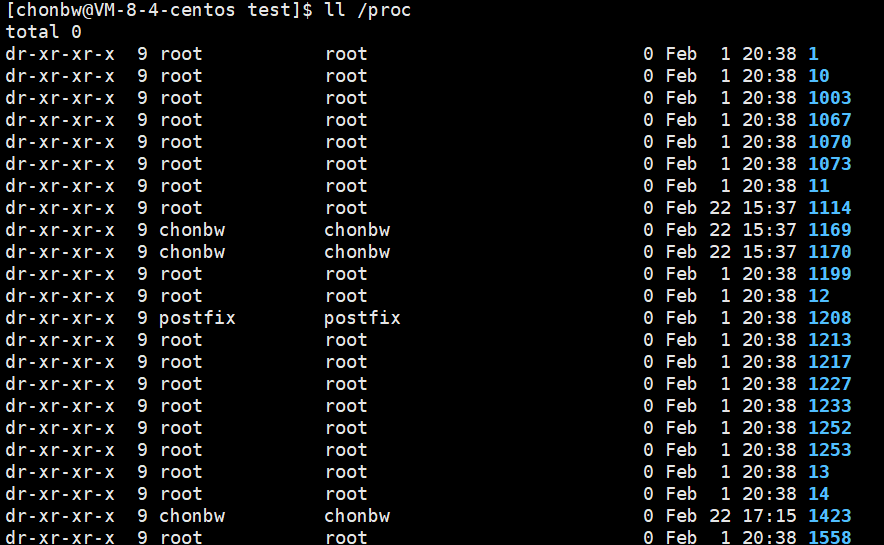The width and height of the screenshot is (884, 545).
Task: Click directory entry 1558 at bottom
Action: click(829, 537)
